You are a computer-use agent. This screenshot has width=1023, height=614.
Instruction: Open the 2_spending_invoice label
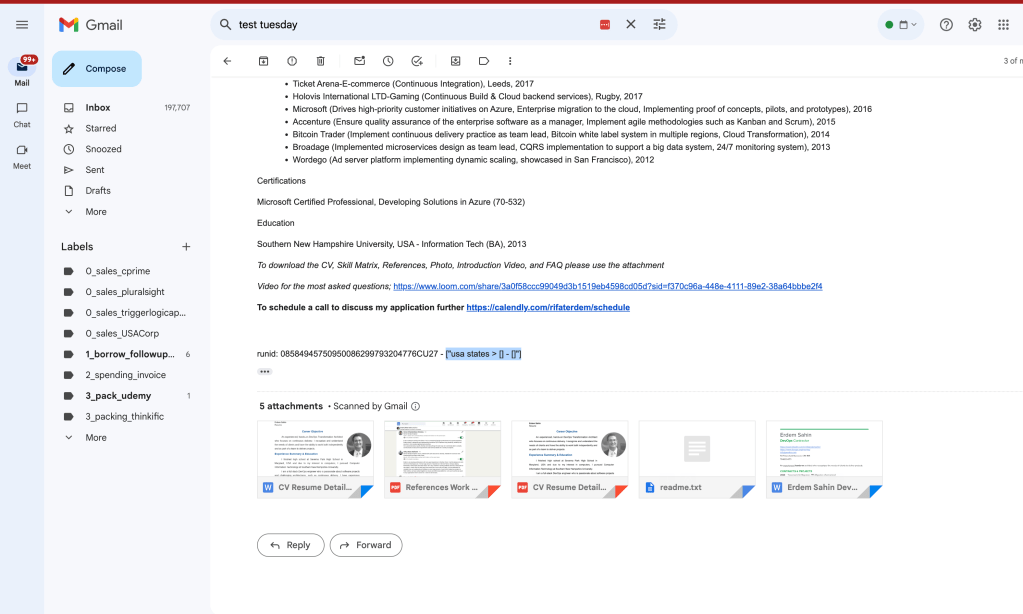click(x=126, y=375)
